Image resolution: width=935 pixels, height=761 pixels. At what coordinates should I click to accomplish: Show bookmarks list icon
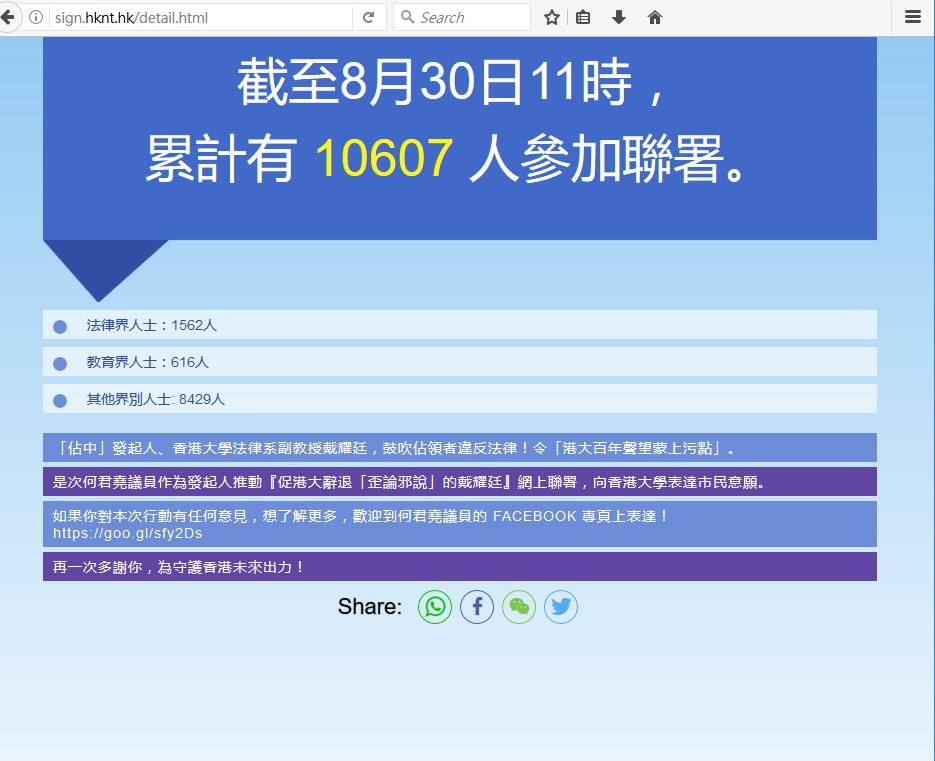pos(583,17)
